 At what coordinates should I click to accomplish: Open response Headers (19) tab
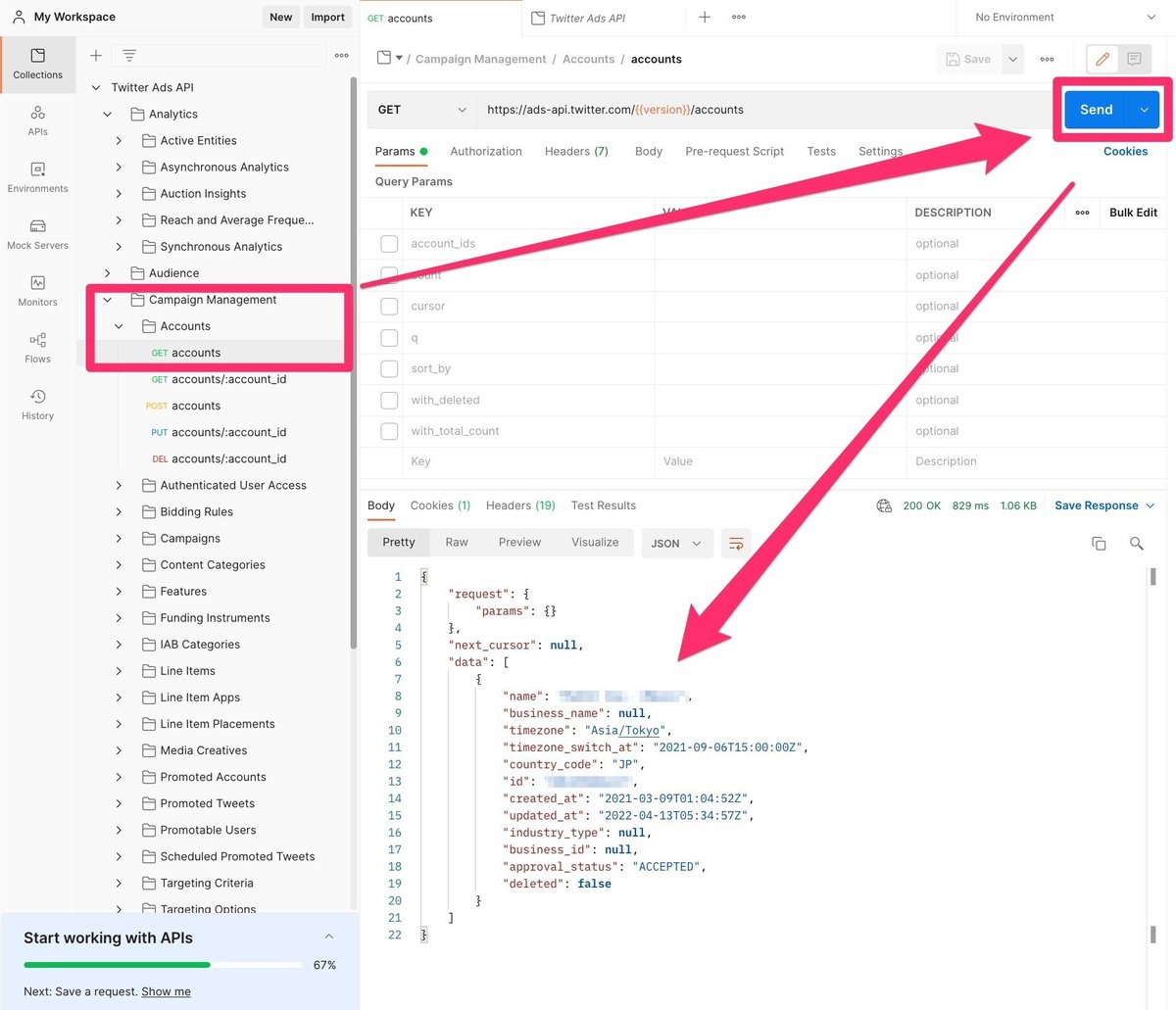519,505
